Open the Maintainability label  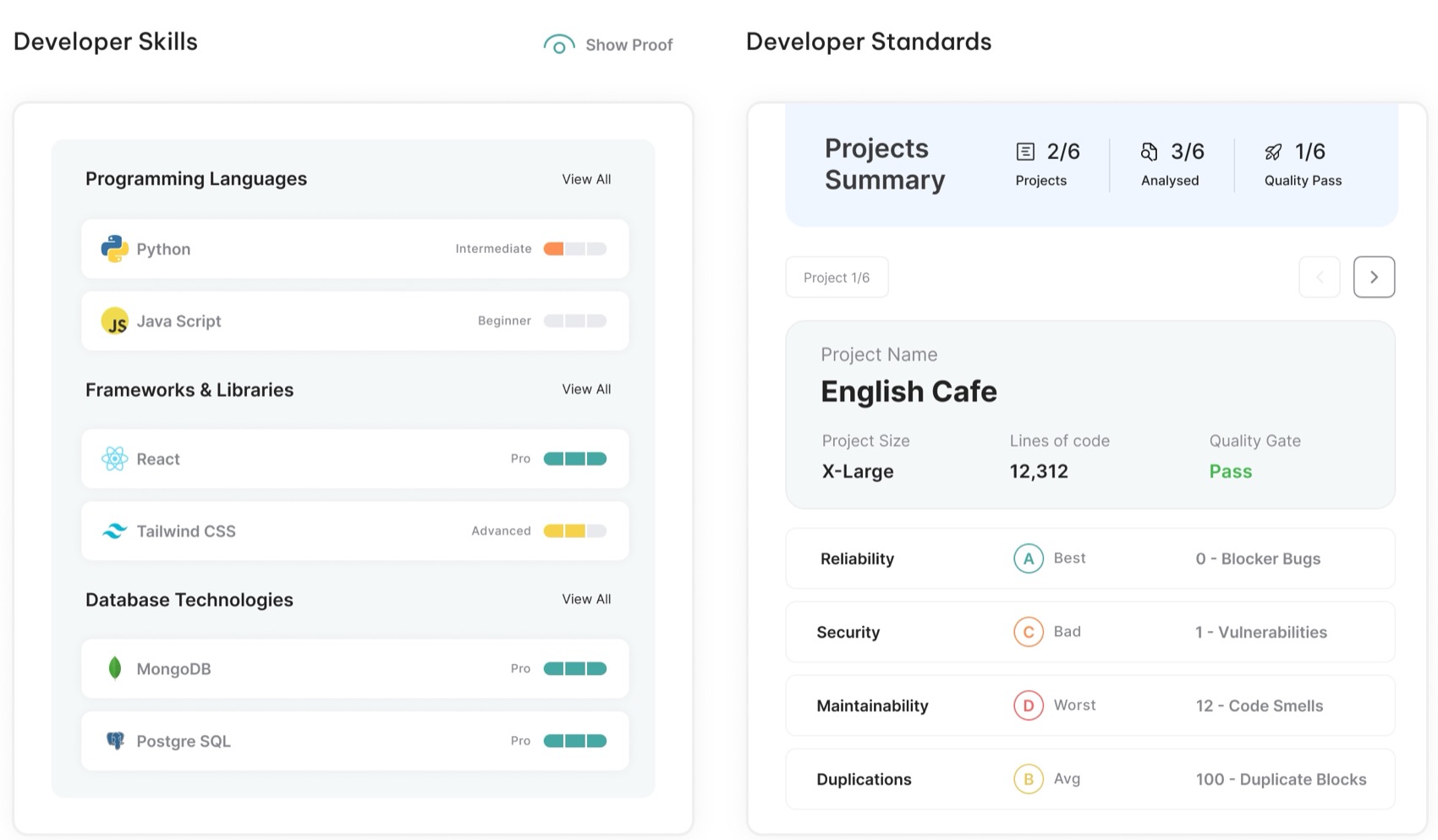[x=872, y=705]
